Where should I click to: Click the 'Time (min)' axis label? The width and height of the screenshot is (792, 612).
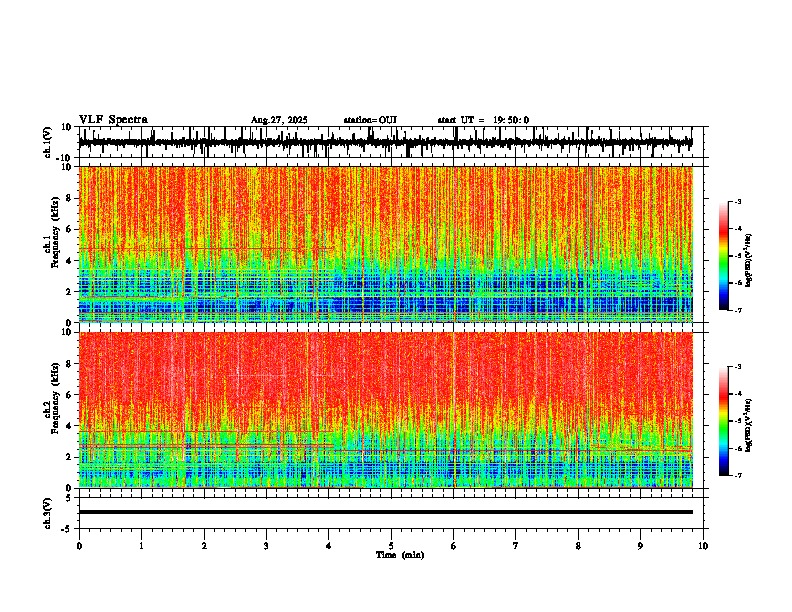coord(400,555)
